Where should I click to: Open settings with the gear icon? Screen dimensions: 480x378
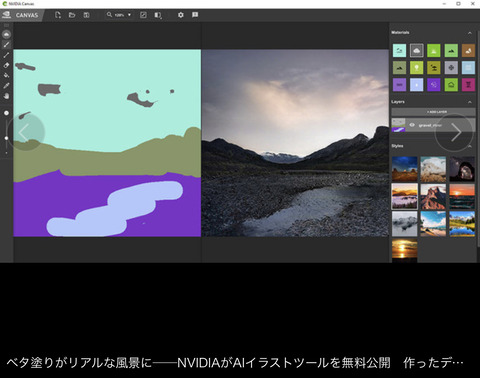(181, 15)
